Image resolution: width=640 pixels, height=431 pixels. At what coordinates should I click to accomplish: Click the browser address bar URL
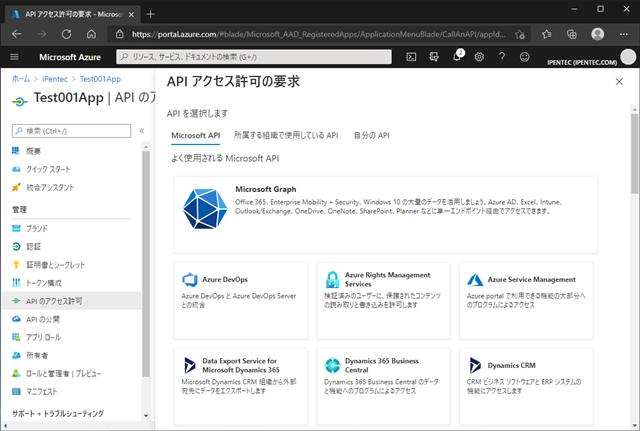(x=318, y=34)
